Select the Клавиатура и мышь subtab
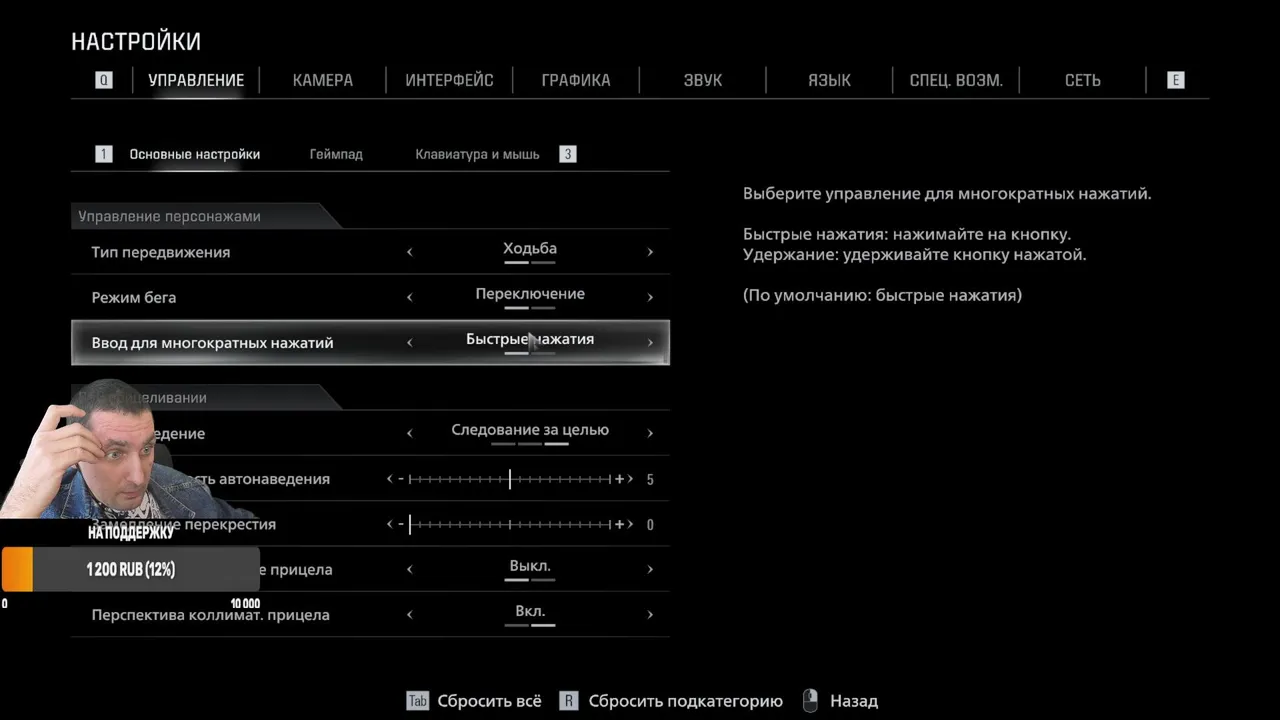This screenshot has width=1280, height=720. coord(477,154)
